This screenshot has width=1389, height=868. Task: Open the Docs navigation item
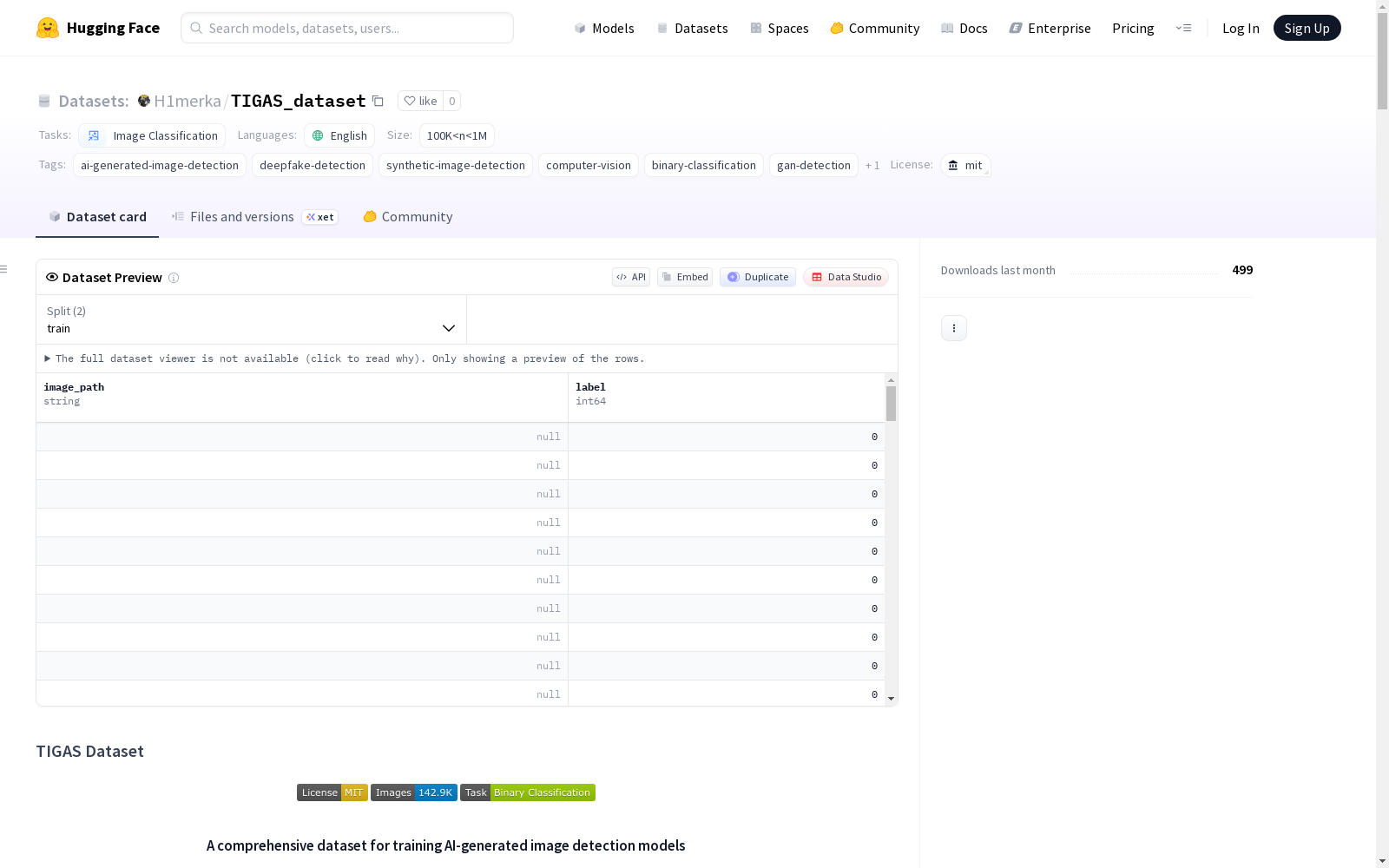tap(964, 28)
